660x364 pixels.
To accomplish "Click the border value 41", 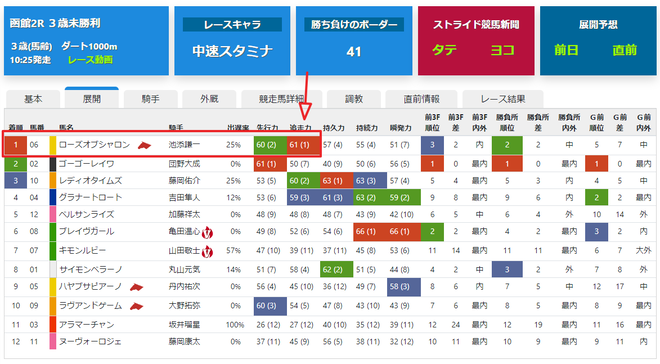I will pyautogui.click(x=354, y=51).
